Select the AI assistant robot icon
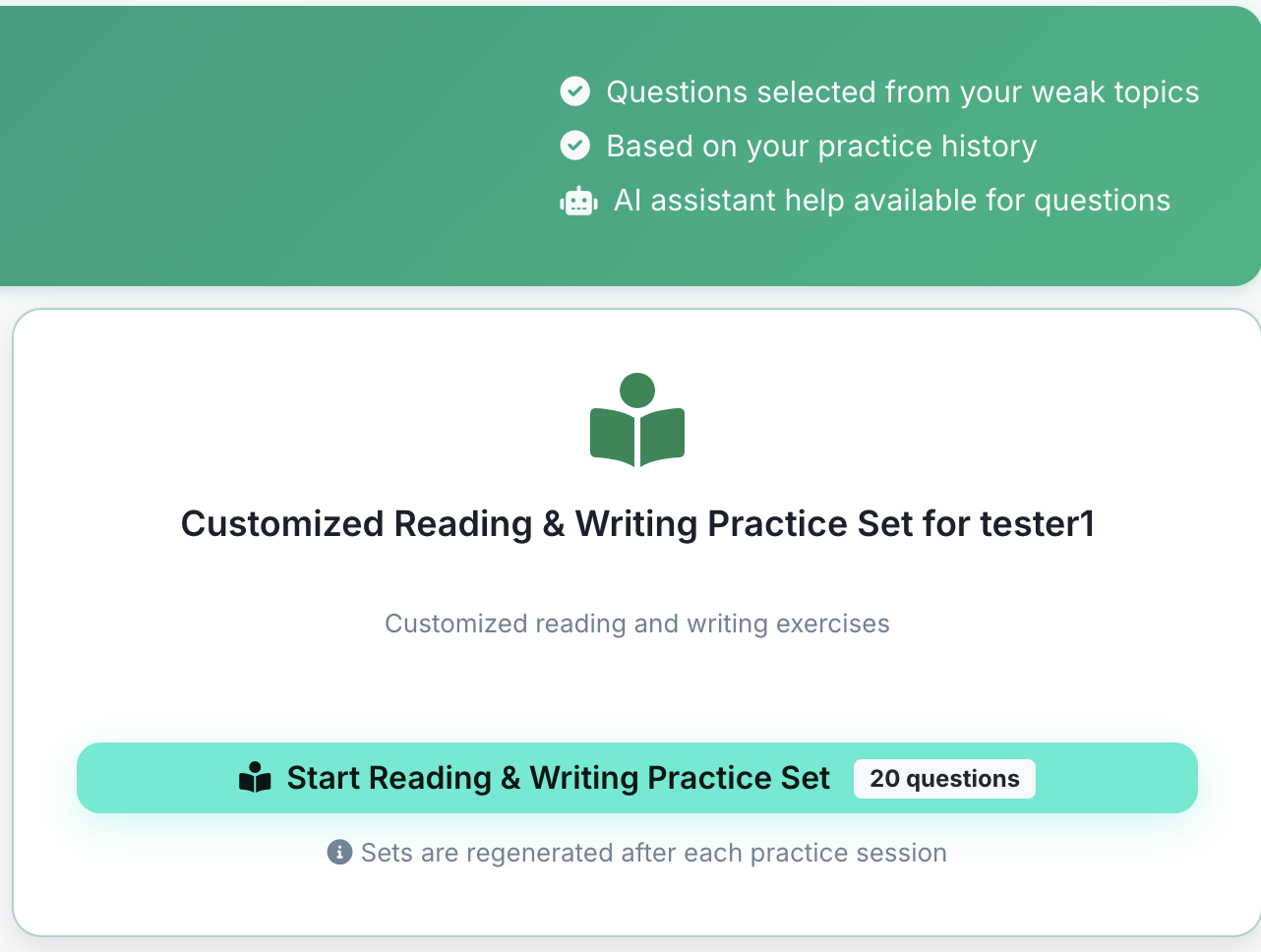Viewport: 1261px width, 952px height. click(578, 200)
